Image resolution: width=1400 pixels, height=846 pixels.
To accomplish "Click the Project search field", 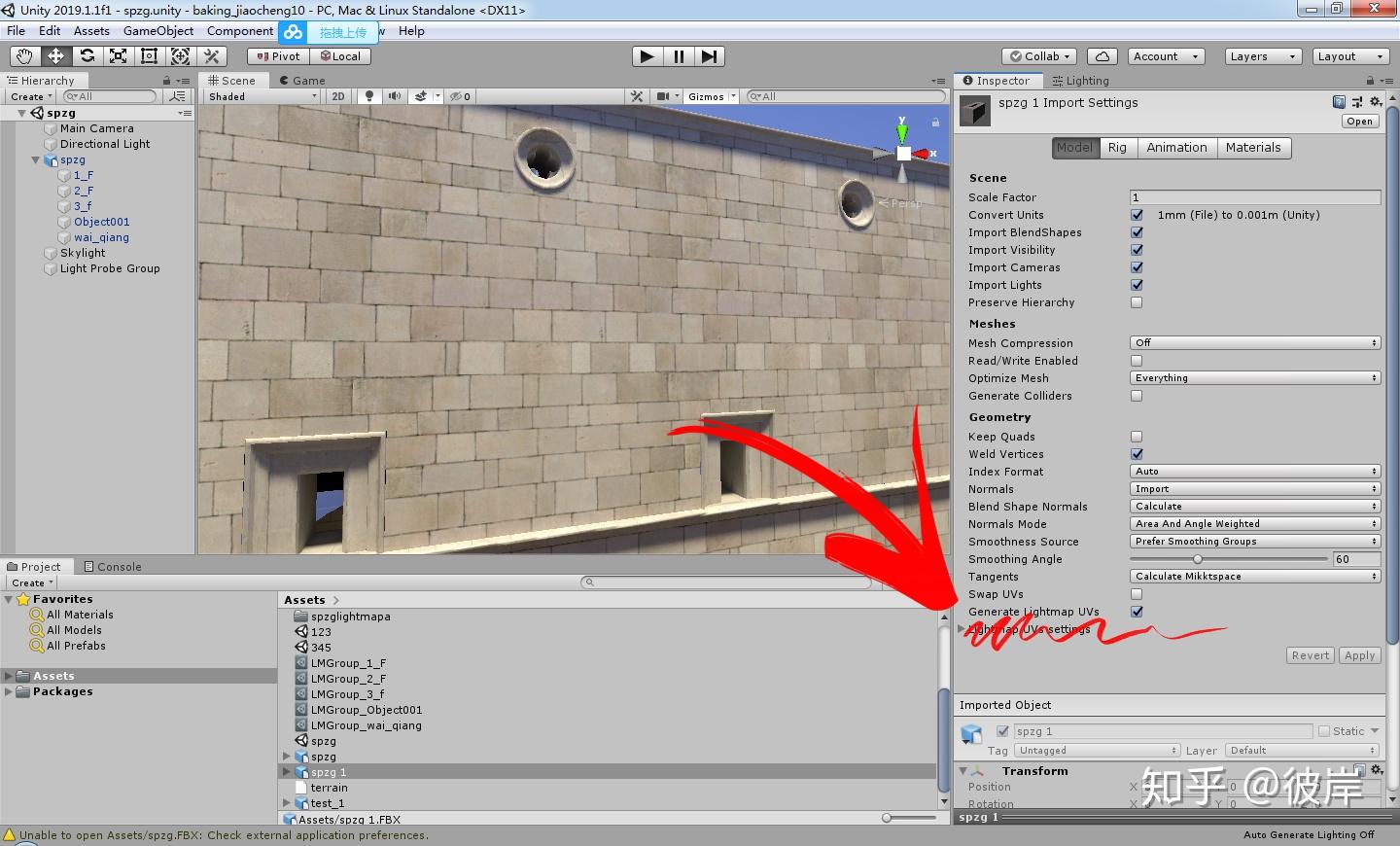I will pyautogui.click(x=726, y=582).
